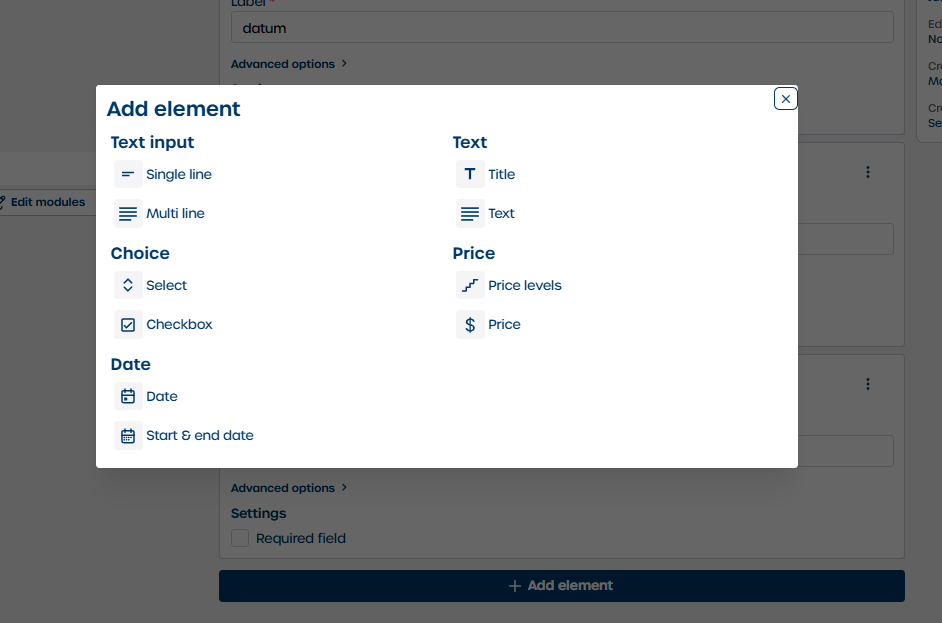This screenshot has height=623, width=942.
Task: Choose the Text paragraph icon
Action: pos(469,213)
